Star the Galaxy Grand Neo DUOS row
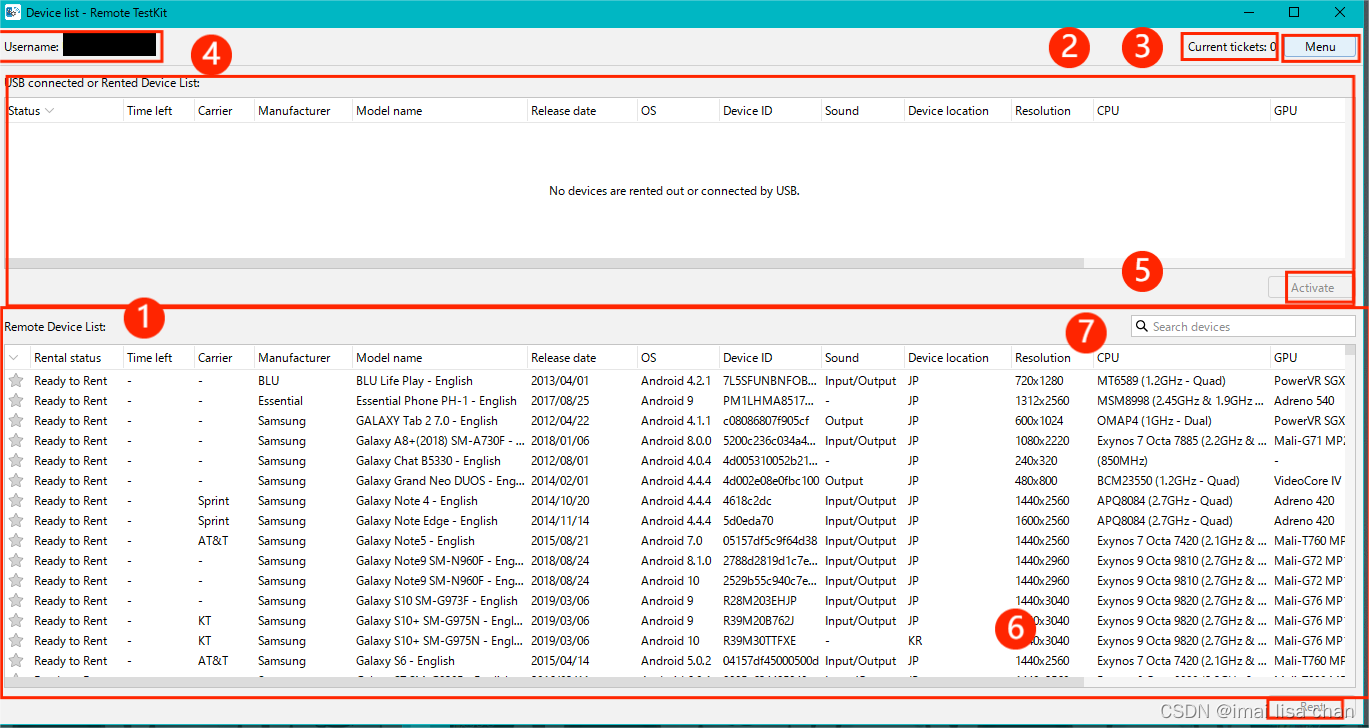Image resolution: width=1369 pixels, height=728 pixels. click(x=16, y=480)
